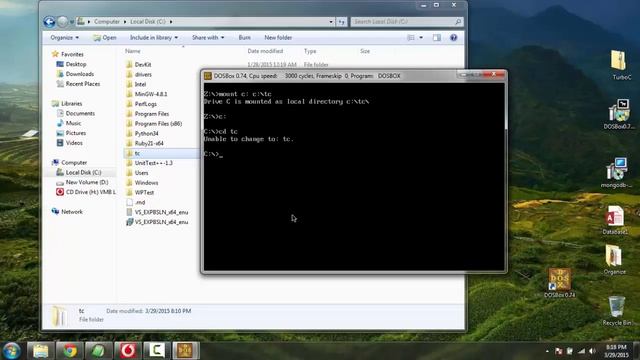
Task: Click the New folder button
Action: 278,38
